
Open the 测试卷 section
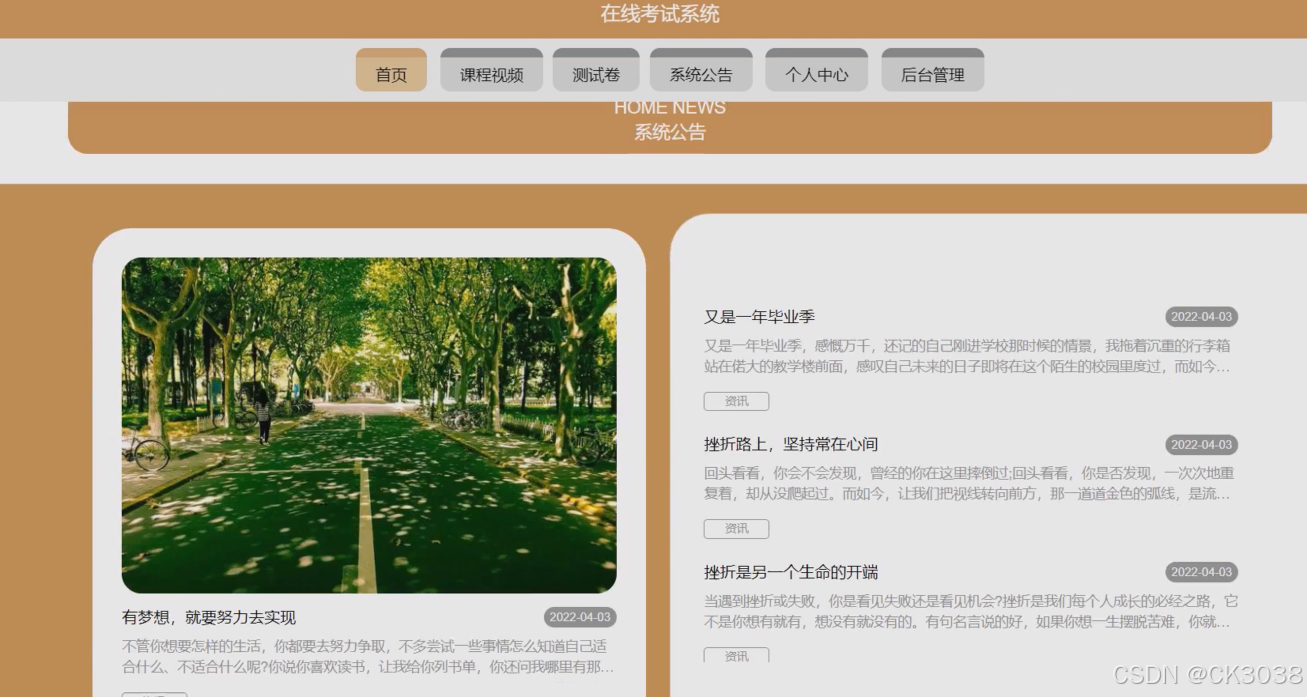(596, 71)
